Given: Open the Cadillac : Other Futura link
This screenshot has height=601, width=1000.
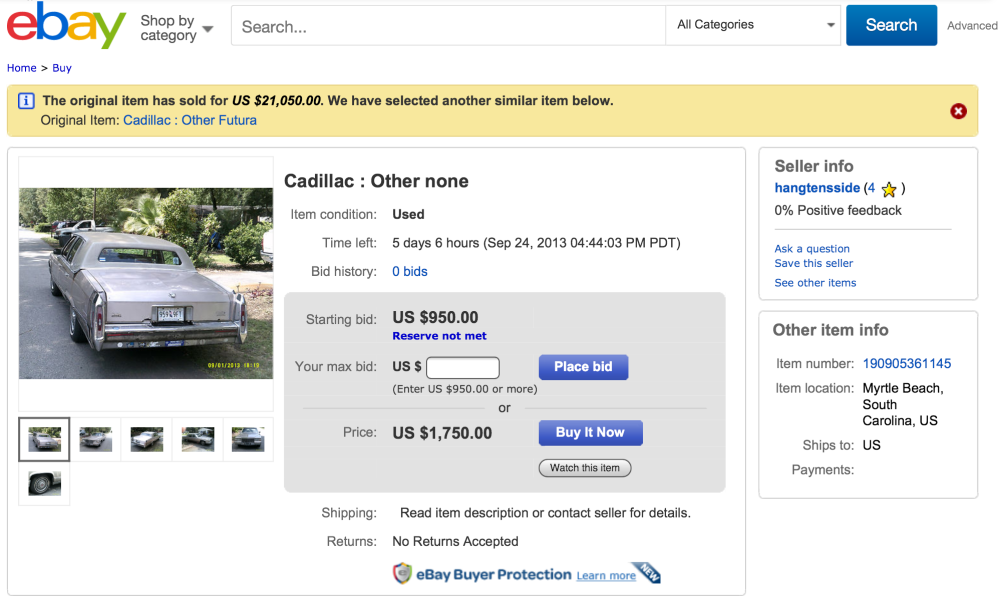Looking at the screenshot, I should tap(190, 120).
